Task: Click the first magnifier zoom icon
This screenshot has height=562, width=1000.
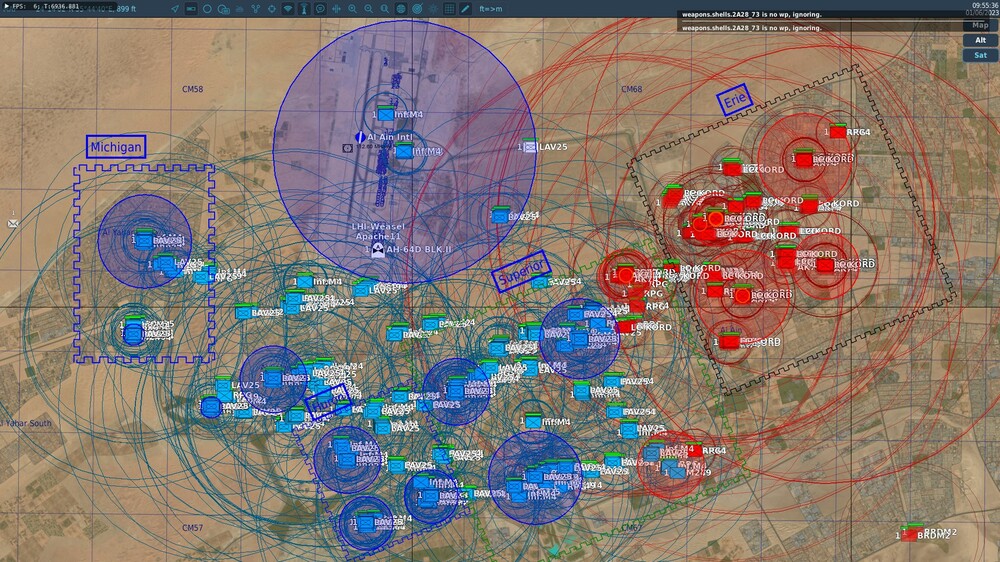Action: point(353,9)
